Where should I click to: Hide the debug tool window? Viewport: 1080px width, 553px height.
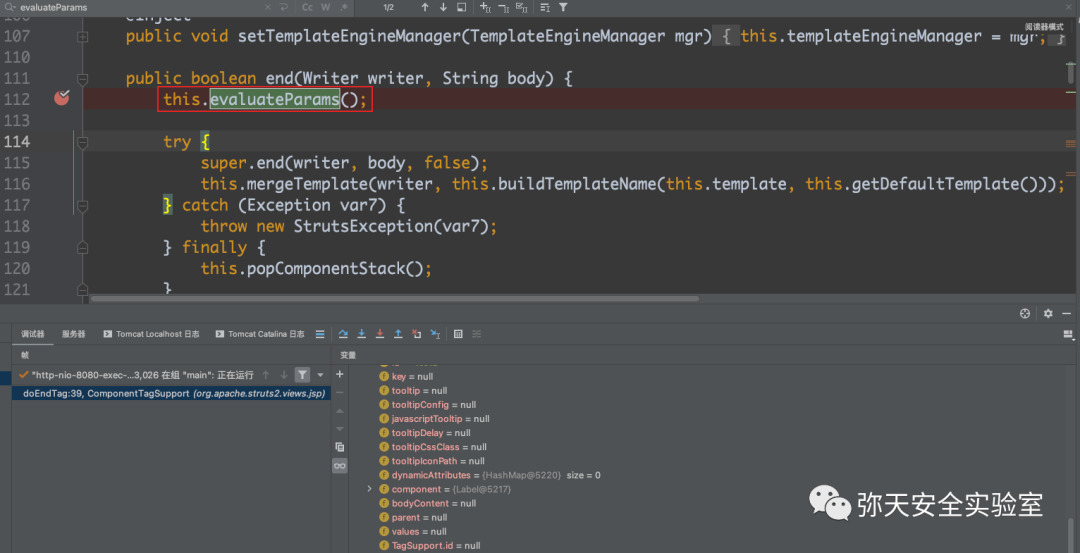1068,313
